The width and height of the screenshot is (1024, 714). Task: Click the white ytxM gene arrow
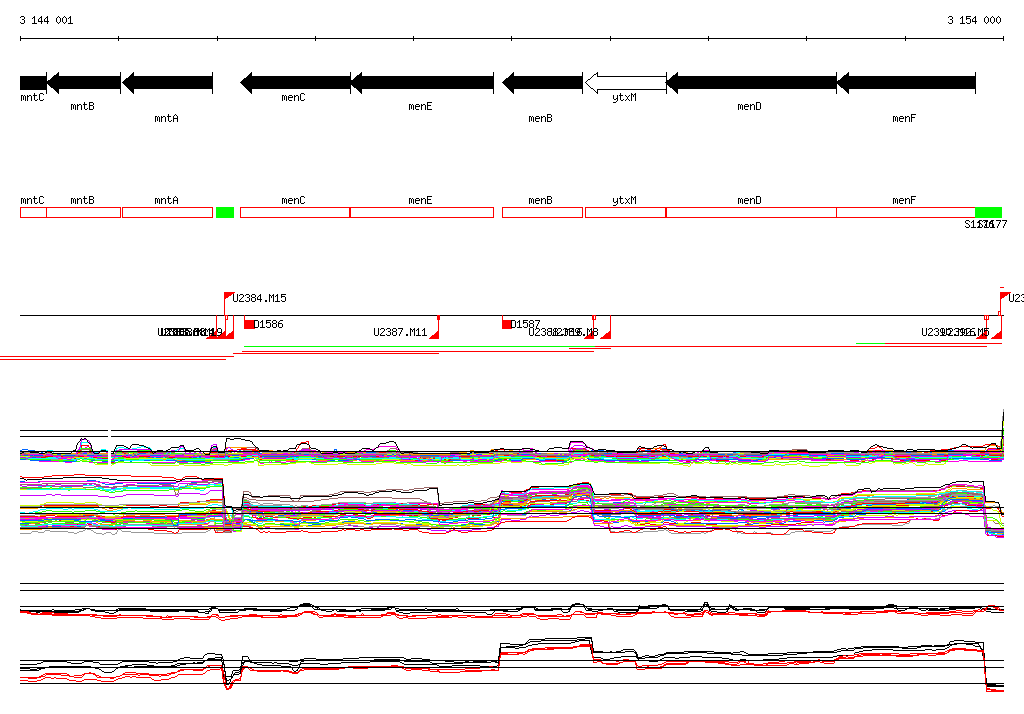point(625,82)
